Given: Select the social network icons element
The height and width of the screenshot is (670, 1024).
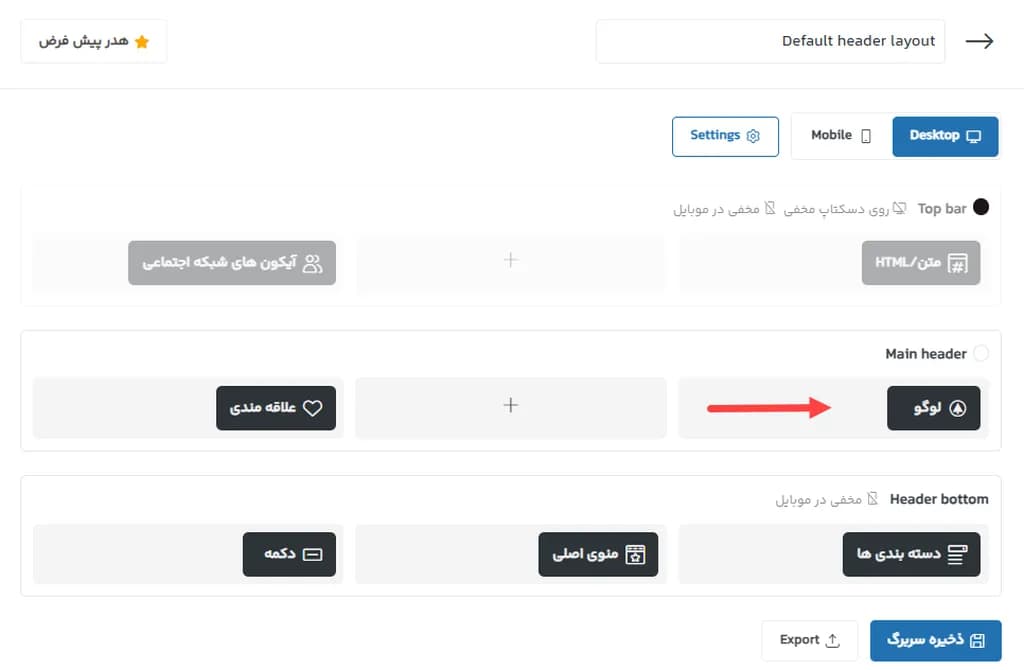Looking at the screenshot, I should [x=313, y=263].
